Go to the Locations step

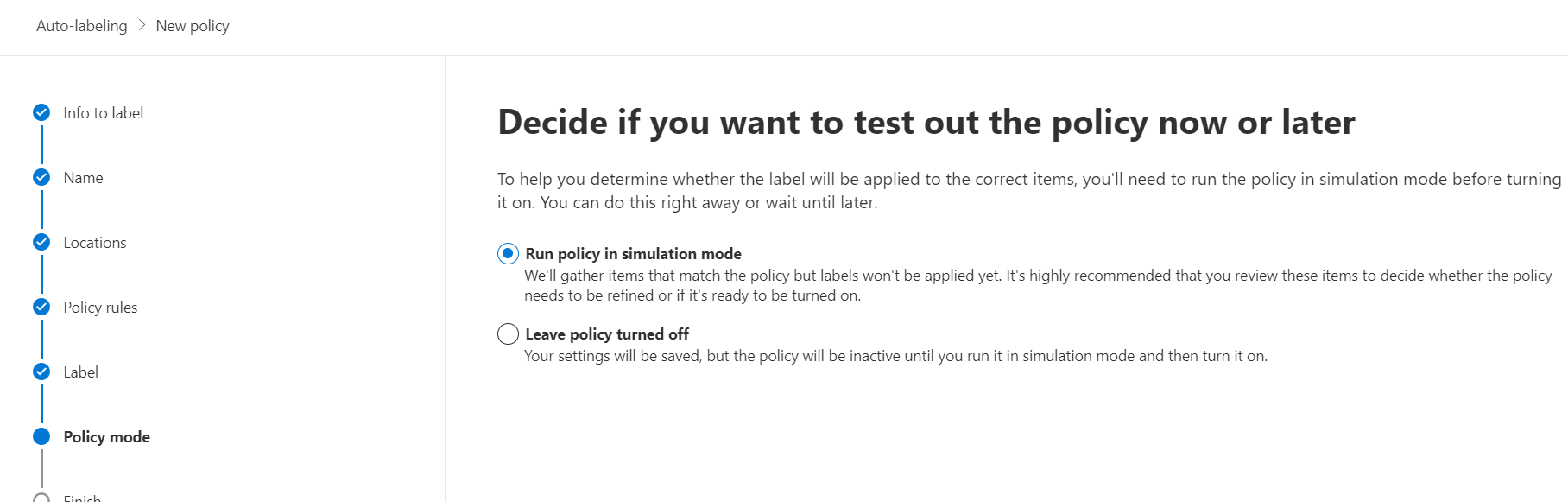point(95,243)
